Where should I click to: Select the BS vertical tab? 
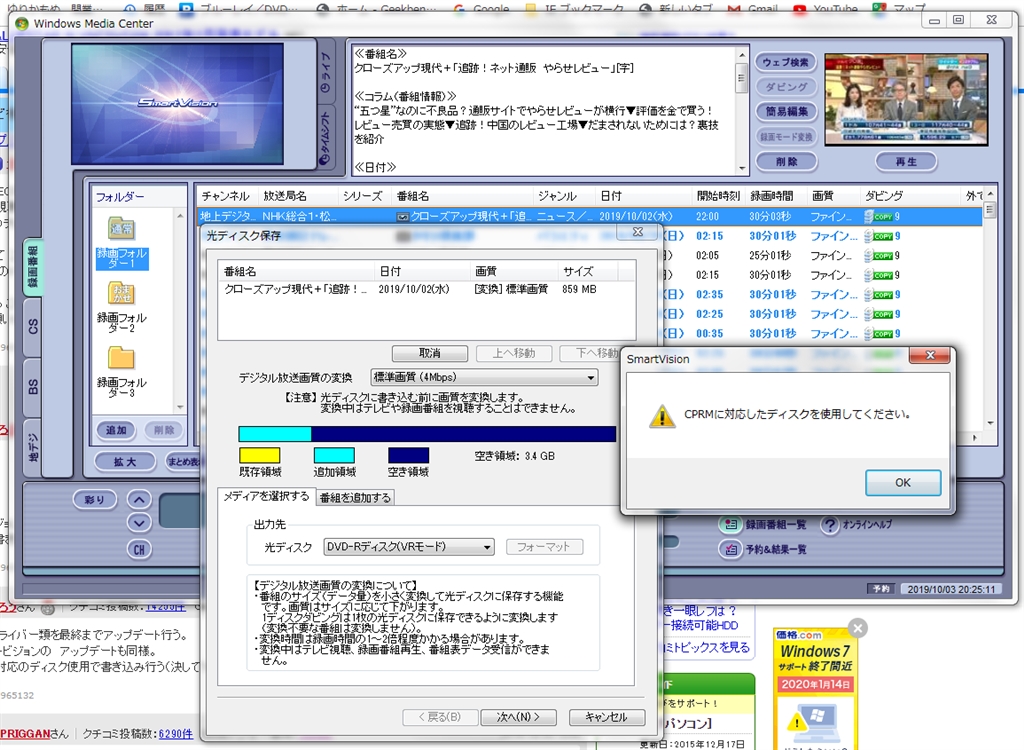coord(33,386)
